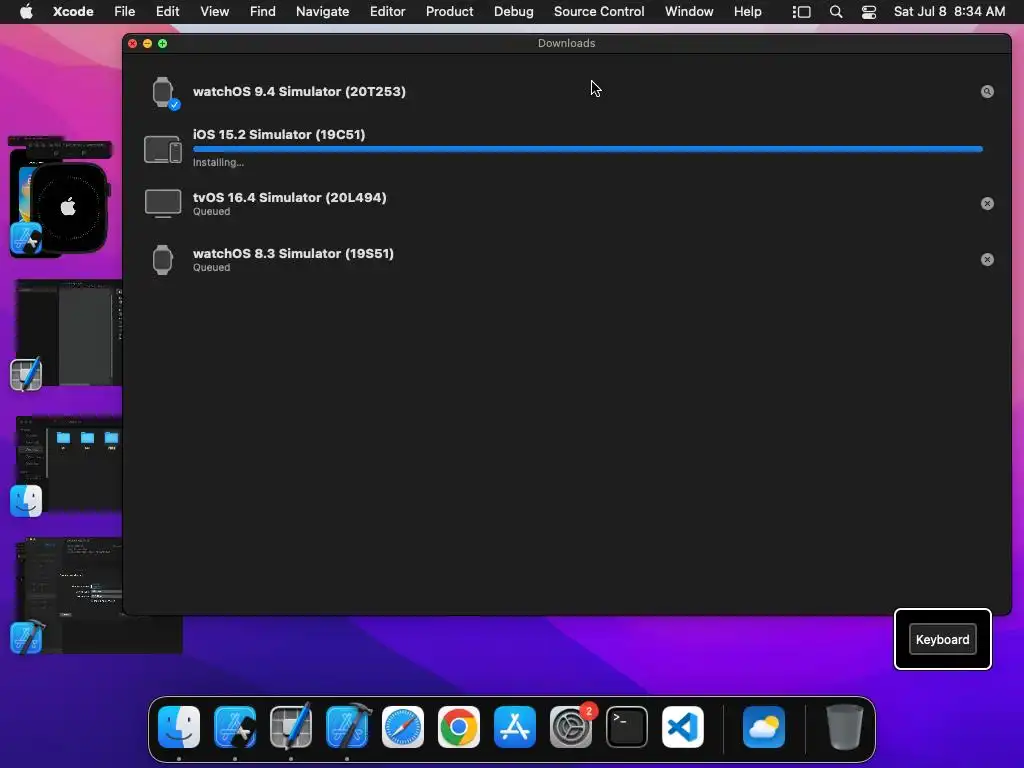1024x768 pixels.
Task: Select the iOS 15.2 Simulator device icon
Action: [x=163, y=149]
